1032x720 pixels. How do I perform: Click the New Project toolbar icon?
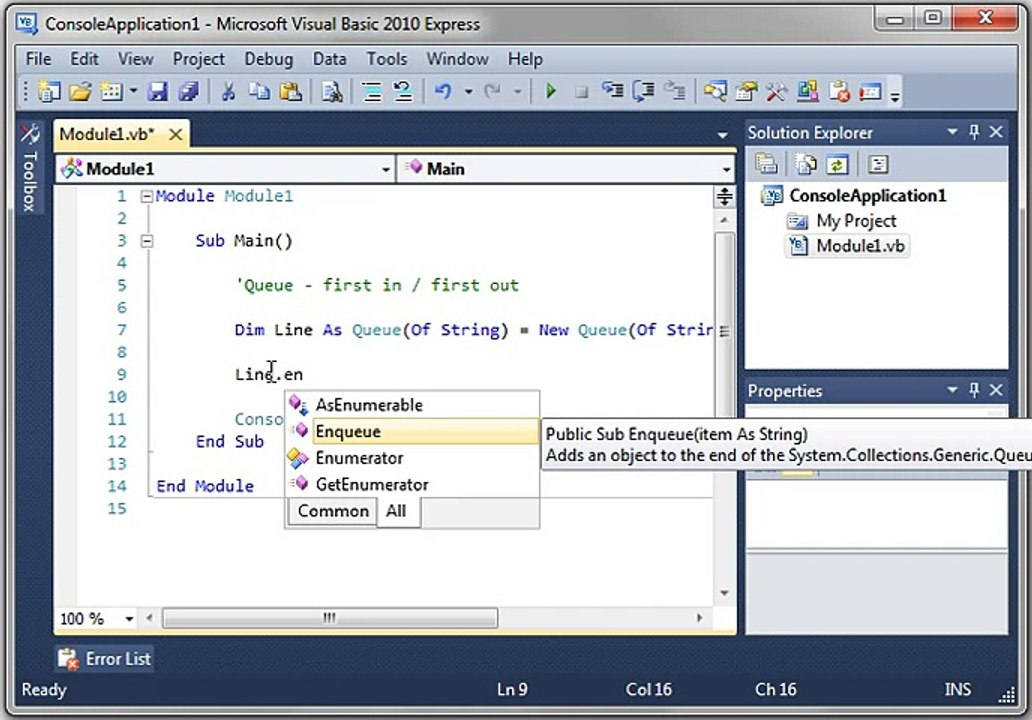coord(49,91)
